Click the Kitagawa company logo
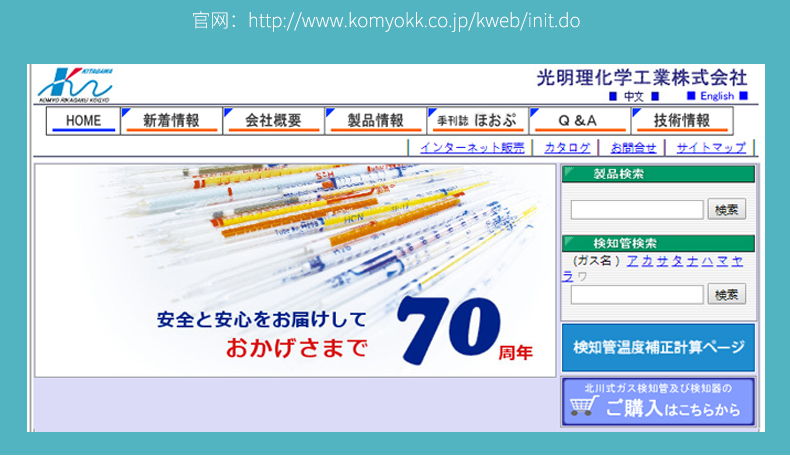The image size is (790, 462). pos(75,85)
